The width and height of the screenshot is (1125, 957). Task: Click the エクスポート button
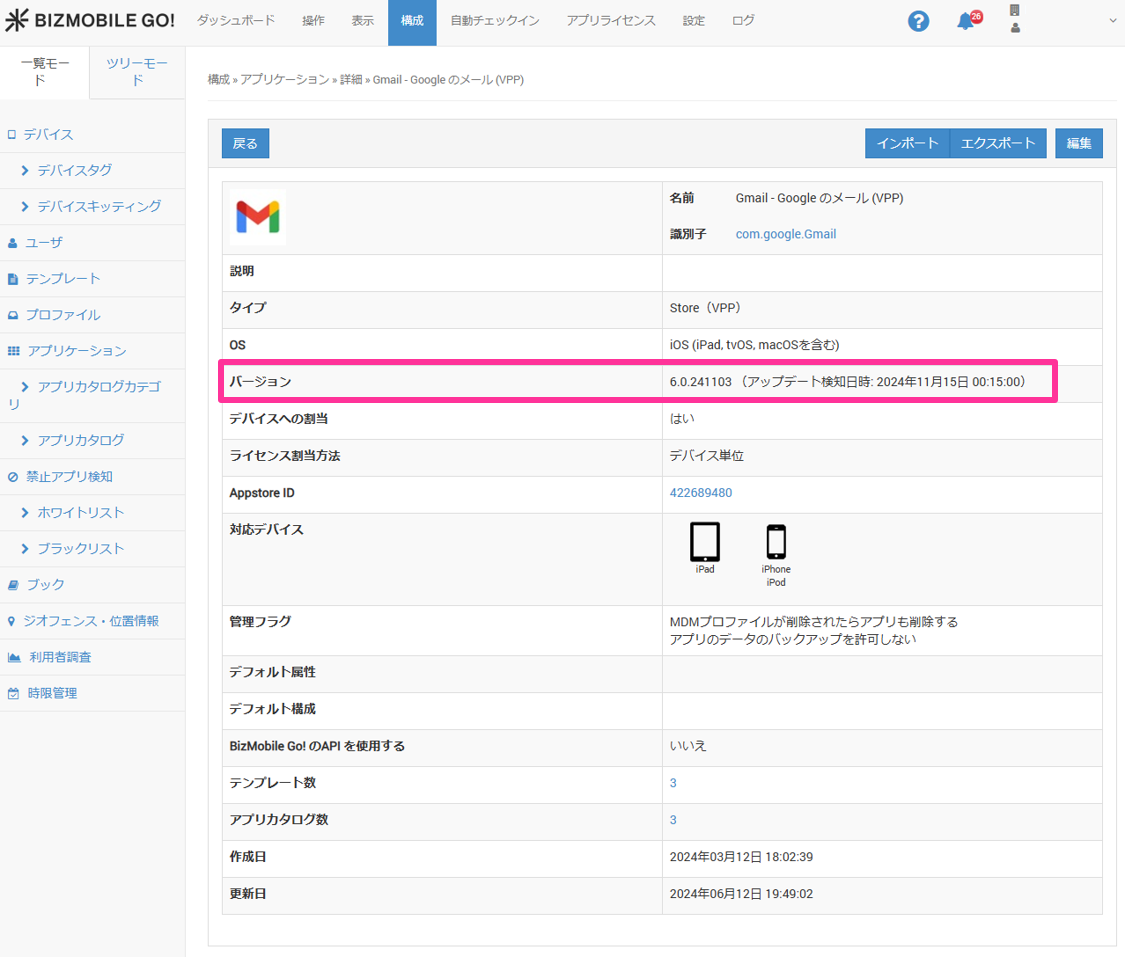pyautogui.click(x=997, y=143)
